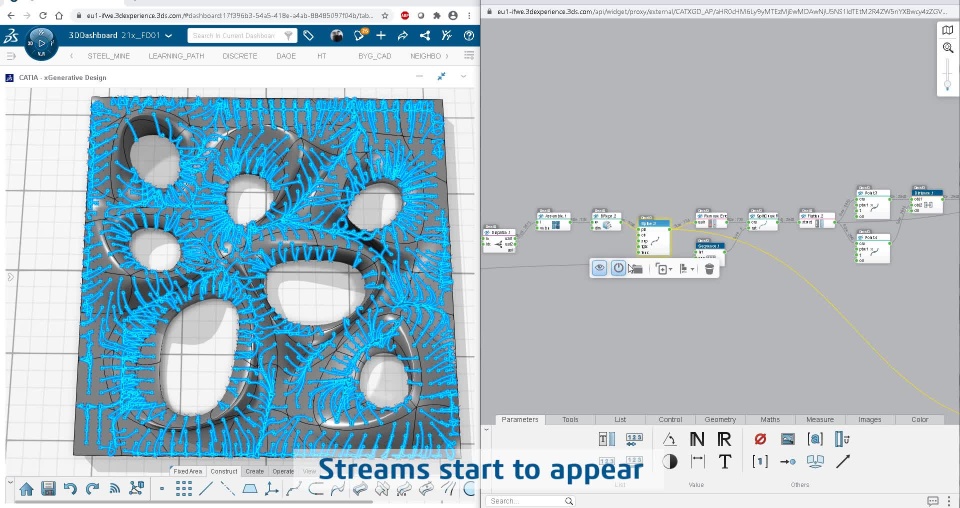Delete the selected node with the trash icon
The image size is (960, 508).
tap(709, 269)
